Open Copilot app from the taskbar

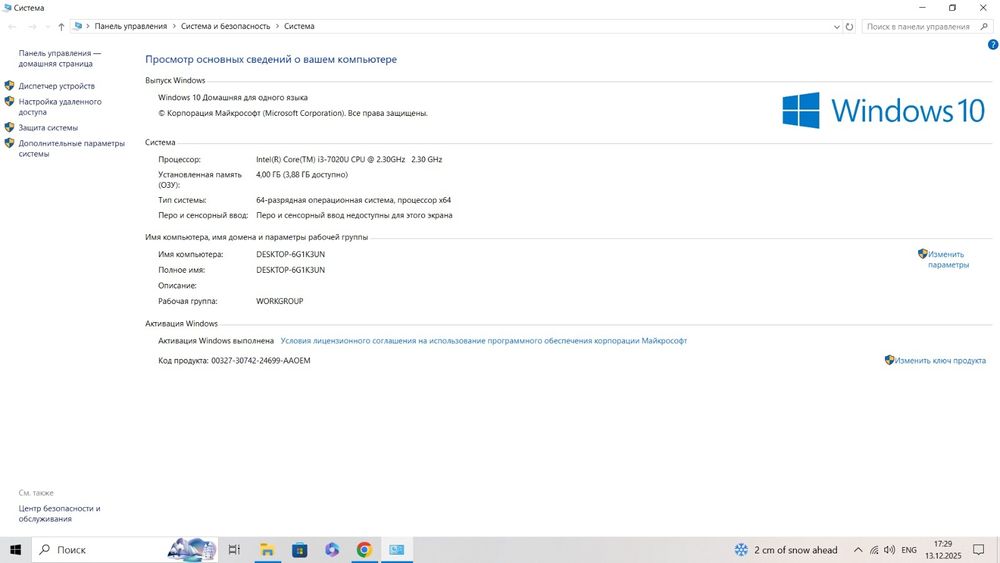(x=332, y=550)
